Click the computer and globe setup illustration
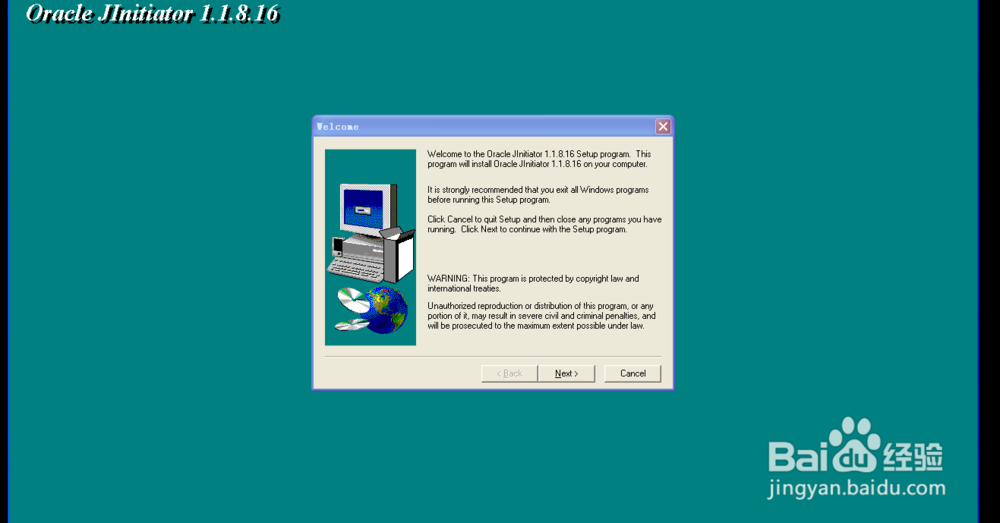The image size is (1000, 523). 371,247
